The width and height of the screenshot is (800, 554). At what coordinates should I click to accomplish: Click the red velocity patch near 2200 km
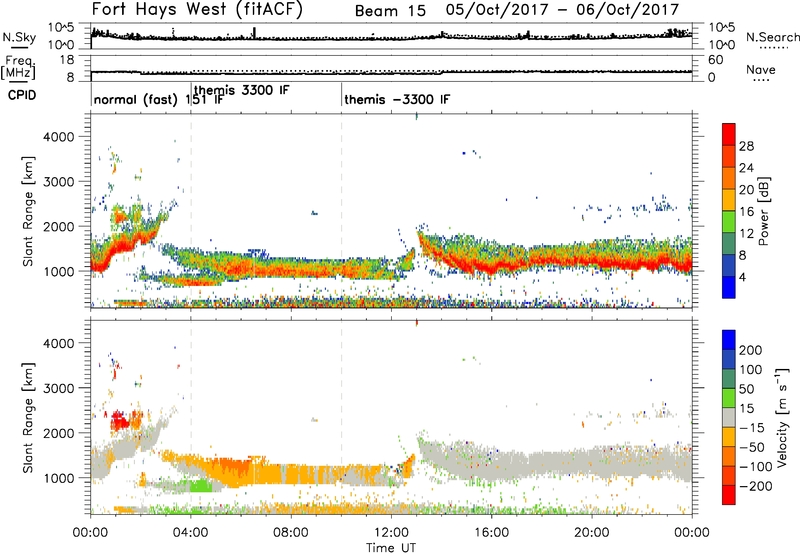click(x=119, y=422)
